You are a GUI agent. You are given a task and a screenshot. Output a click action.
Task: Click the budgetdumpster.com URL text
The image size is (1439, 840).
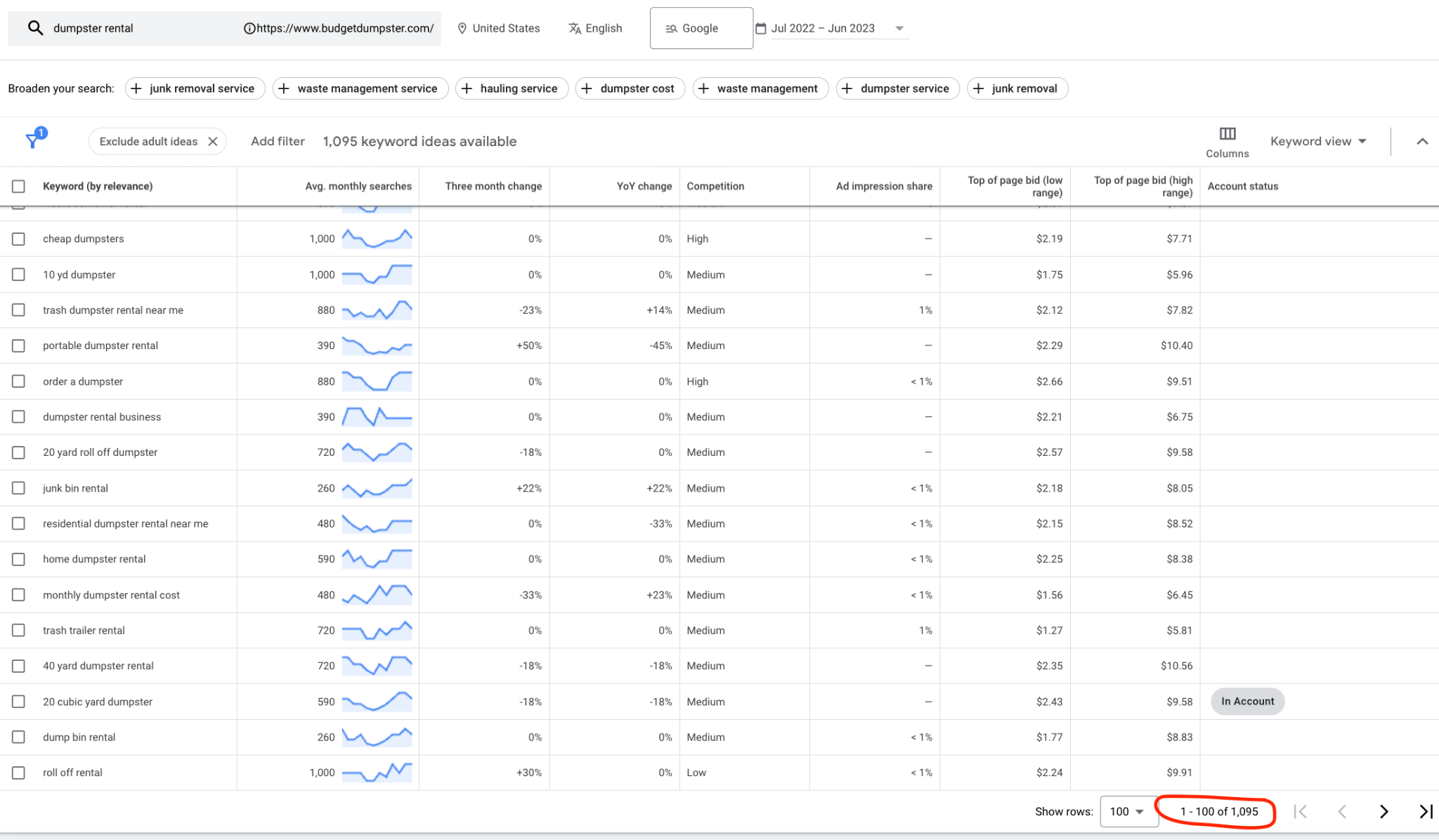tap(345, 28)
